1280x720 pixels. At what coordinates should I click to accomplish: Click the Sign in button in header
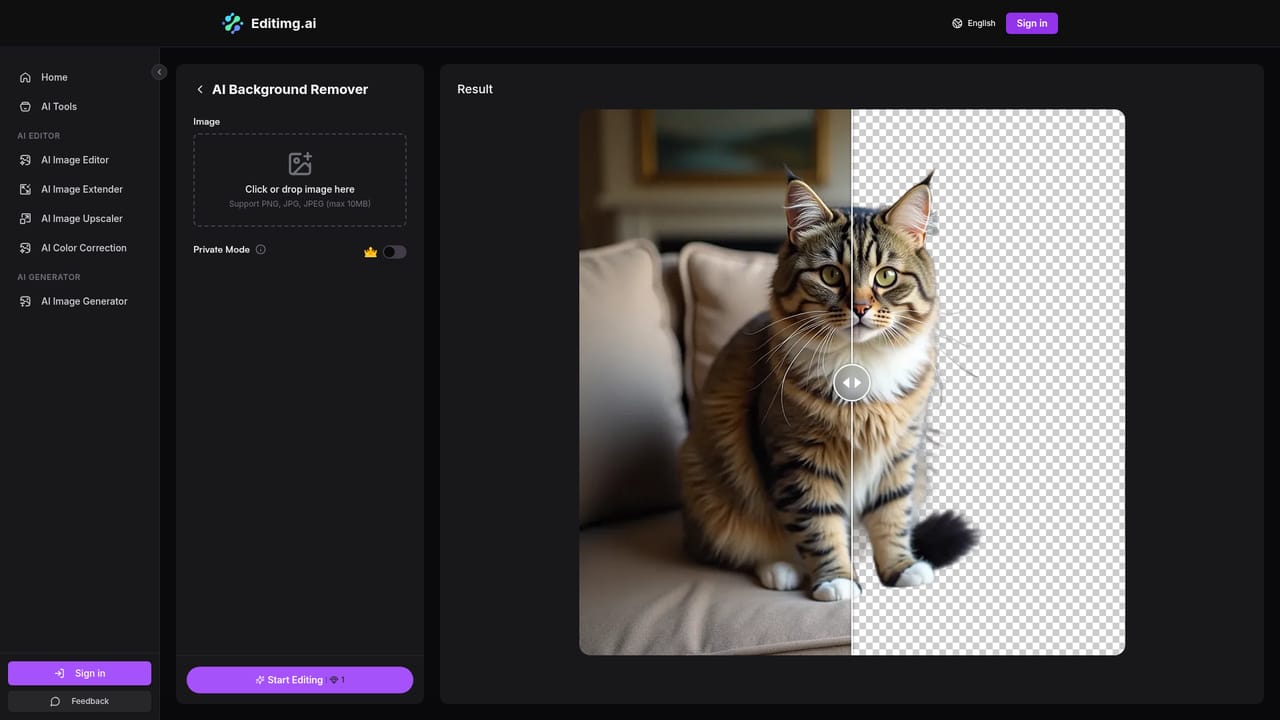tap(1032, 23)
